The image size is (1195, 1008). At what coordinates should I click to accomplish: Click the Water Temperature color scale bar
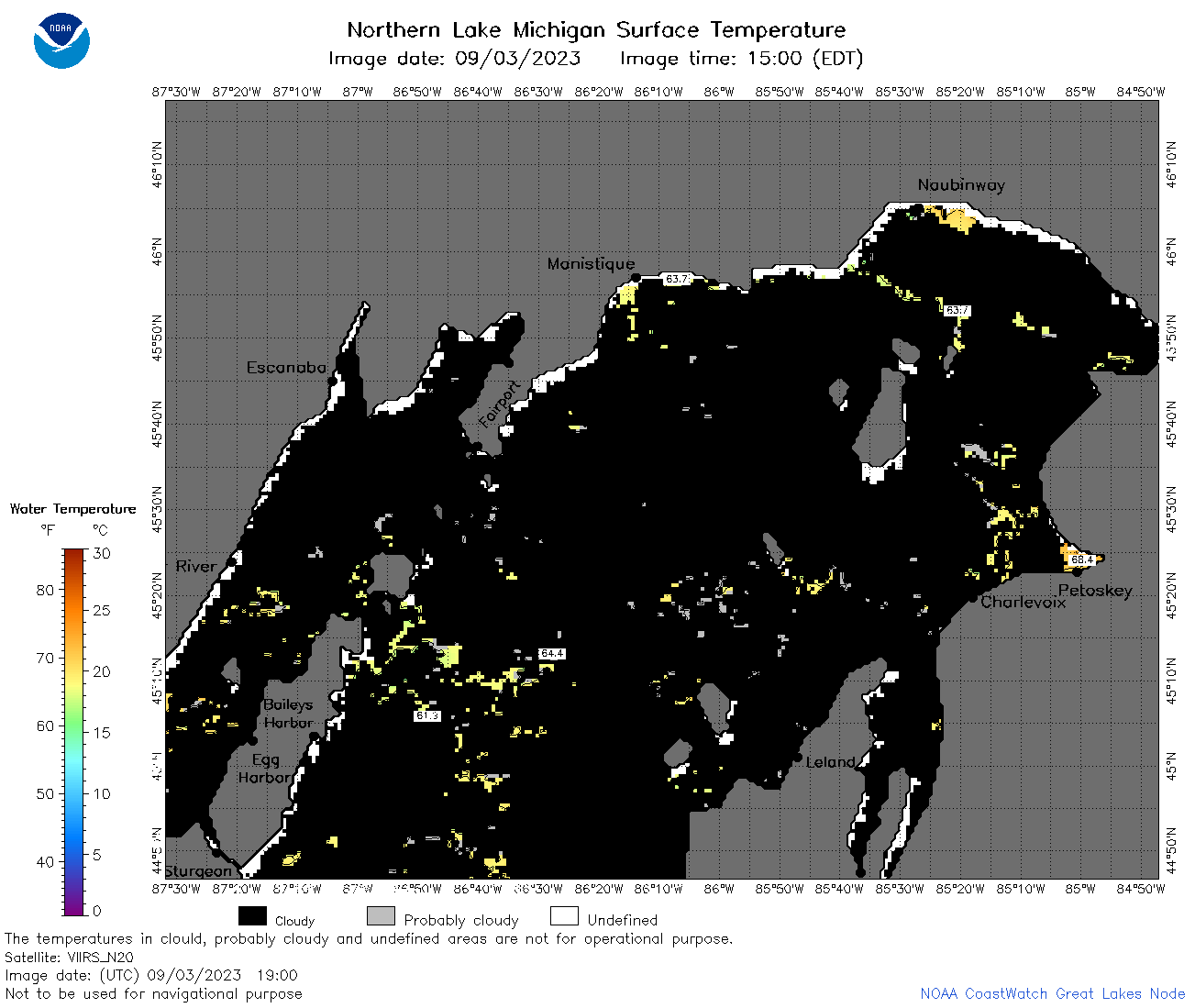point(74,732)
